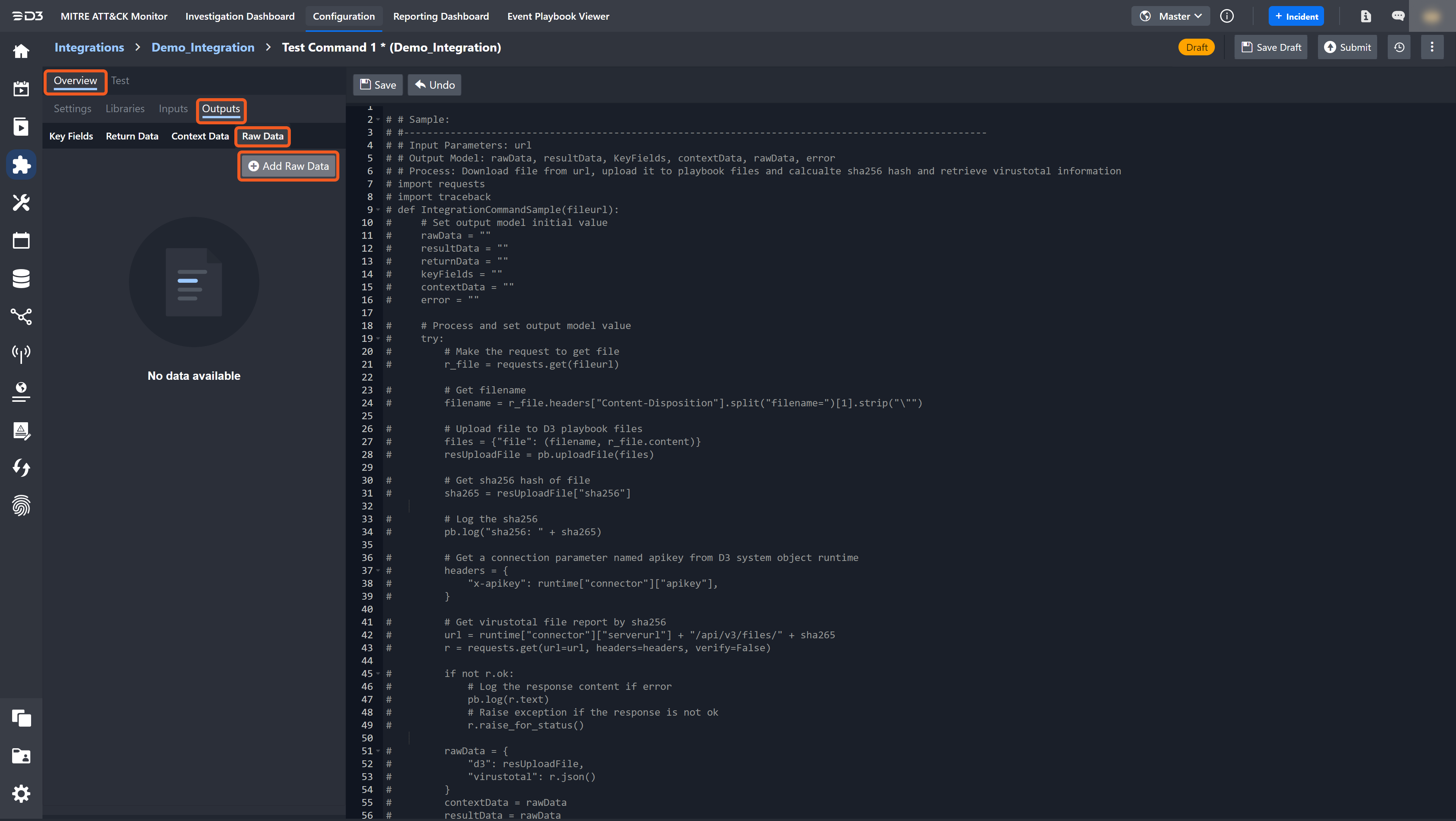Open the version history clock icon
Image resolution: width=1456 pixels, height=821 pixels.
pos(1399,47)
